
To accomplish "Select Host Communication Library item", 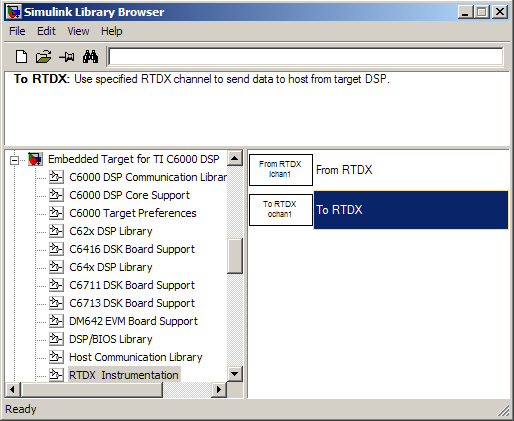I will coord(136,357).
